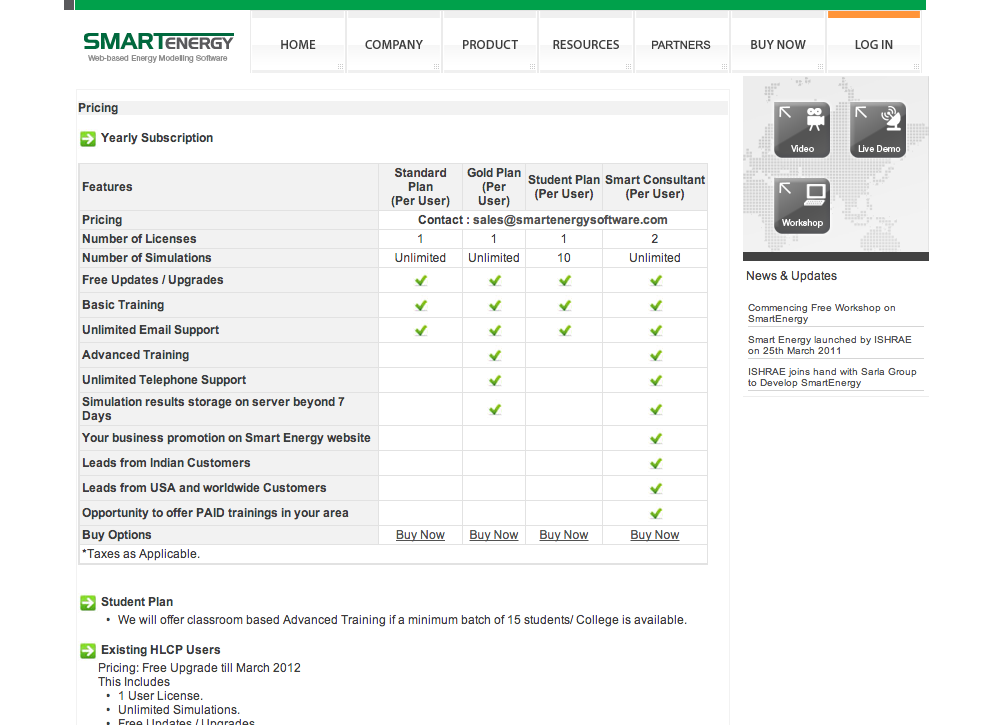The height and width of the screenshot is (725, 999).
Task: Click Smart Consultant checkmark for Leads from Indian Customers
Action: [656, 463]
